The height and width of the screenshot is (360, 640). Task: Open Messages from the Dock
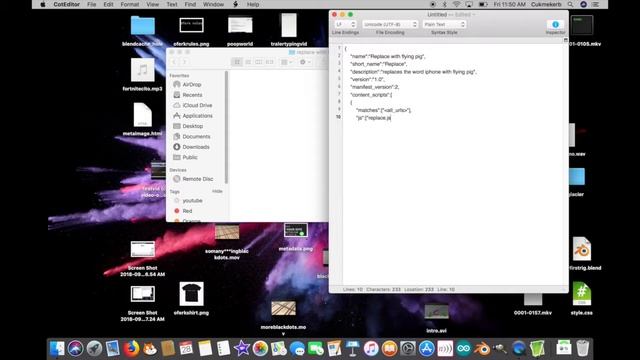297,348
